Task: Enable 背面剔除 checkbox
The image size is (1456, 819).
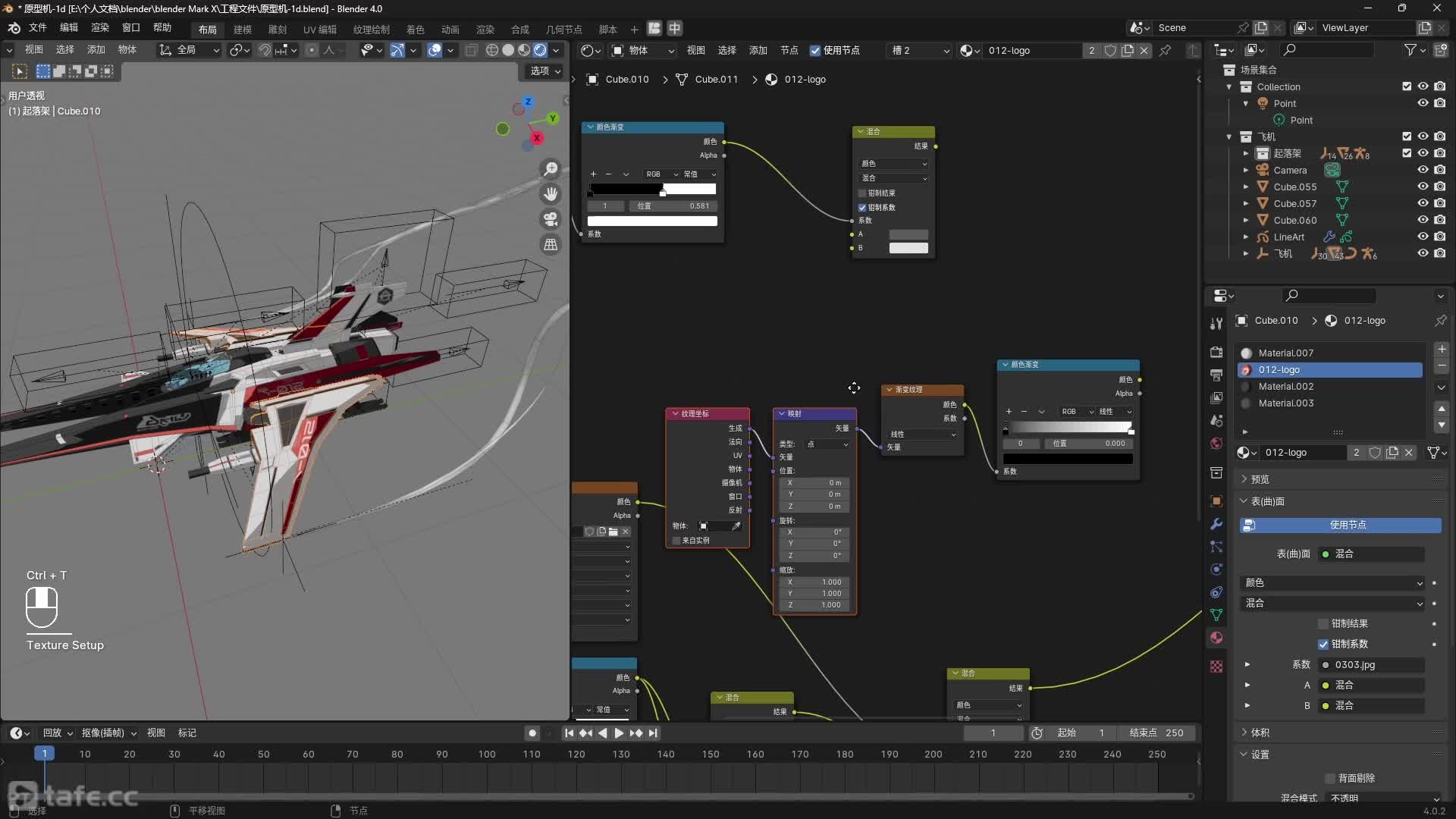Action: click(1330, 779)
